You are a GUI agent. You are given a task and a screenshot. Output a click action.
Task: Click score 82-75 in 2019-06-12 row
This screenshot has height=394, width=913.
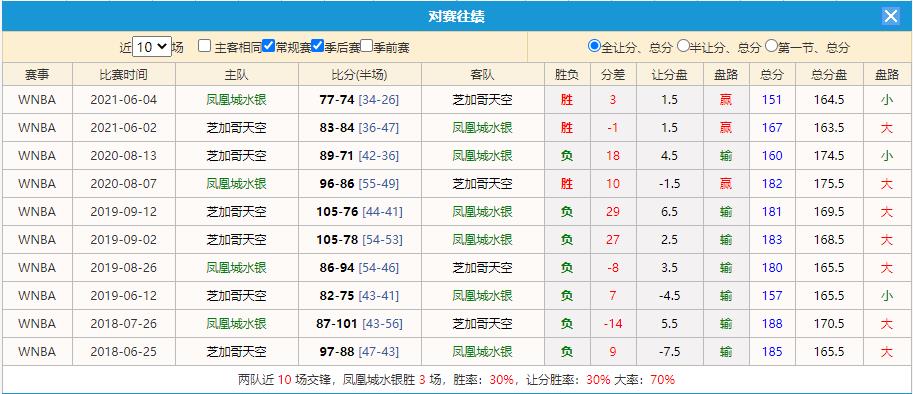coord(337,296)
